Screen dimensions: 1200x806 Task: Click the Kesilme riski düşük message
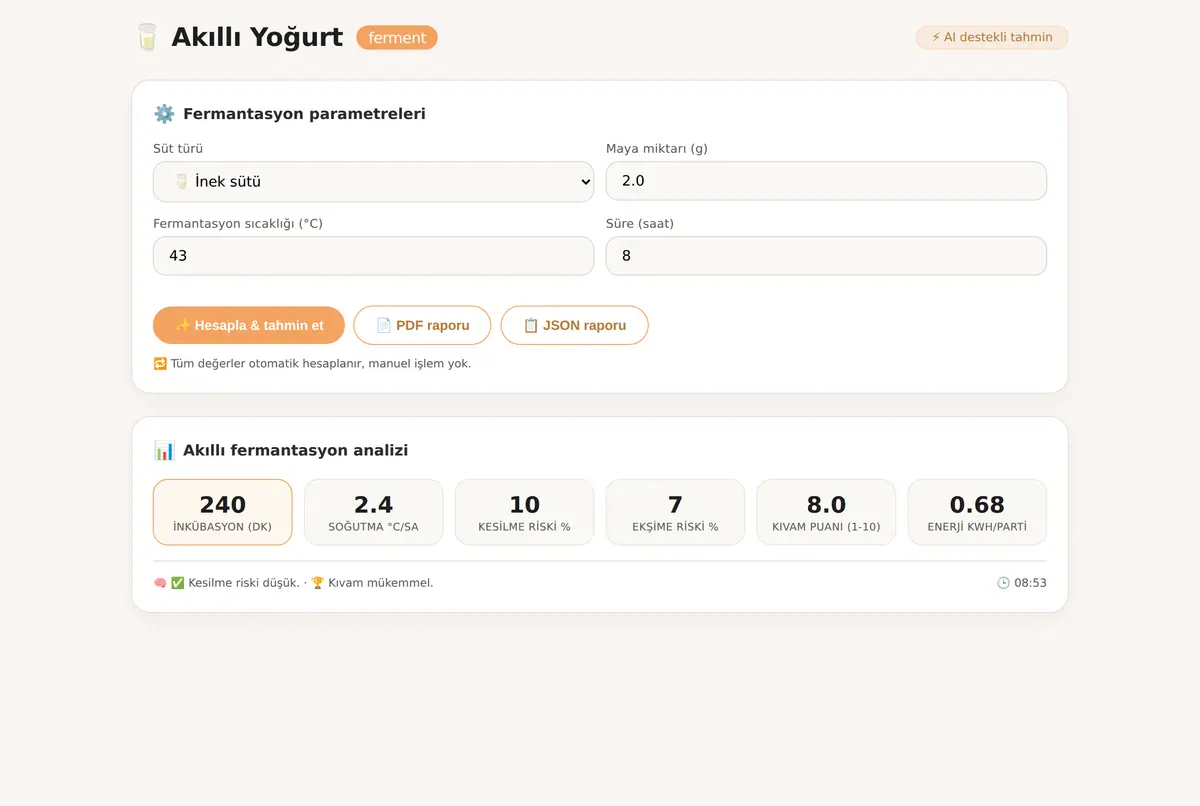click(x=244, y=583)
